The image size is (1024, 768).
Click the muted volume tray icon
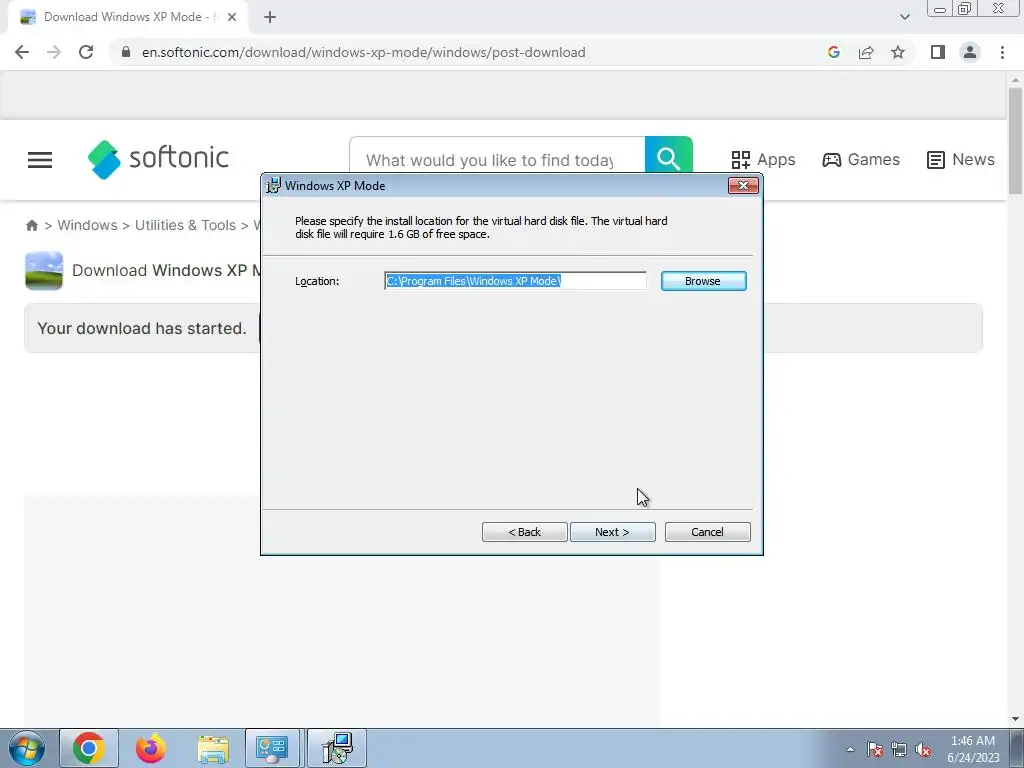(x=923, y=749)
